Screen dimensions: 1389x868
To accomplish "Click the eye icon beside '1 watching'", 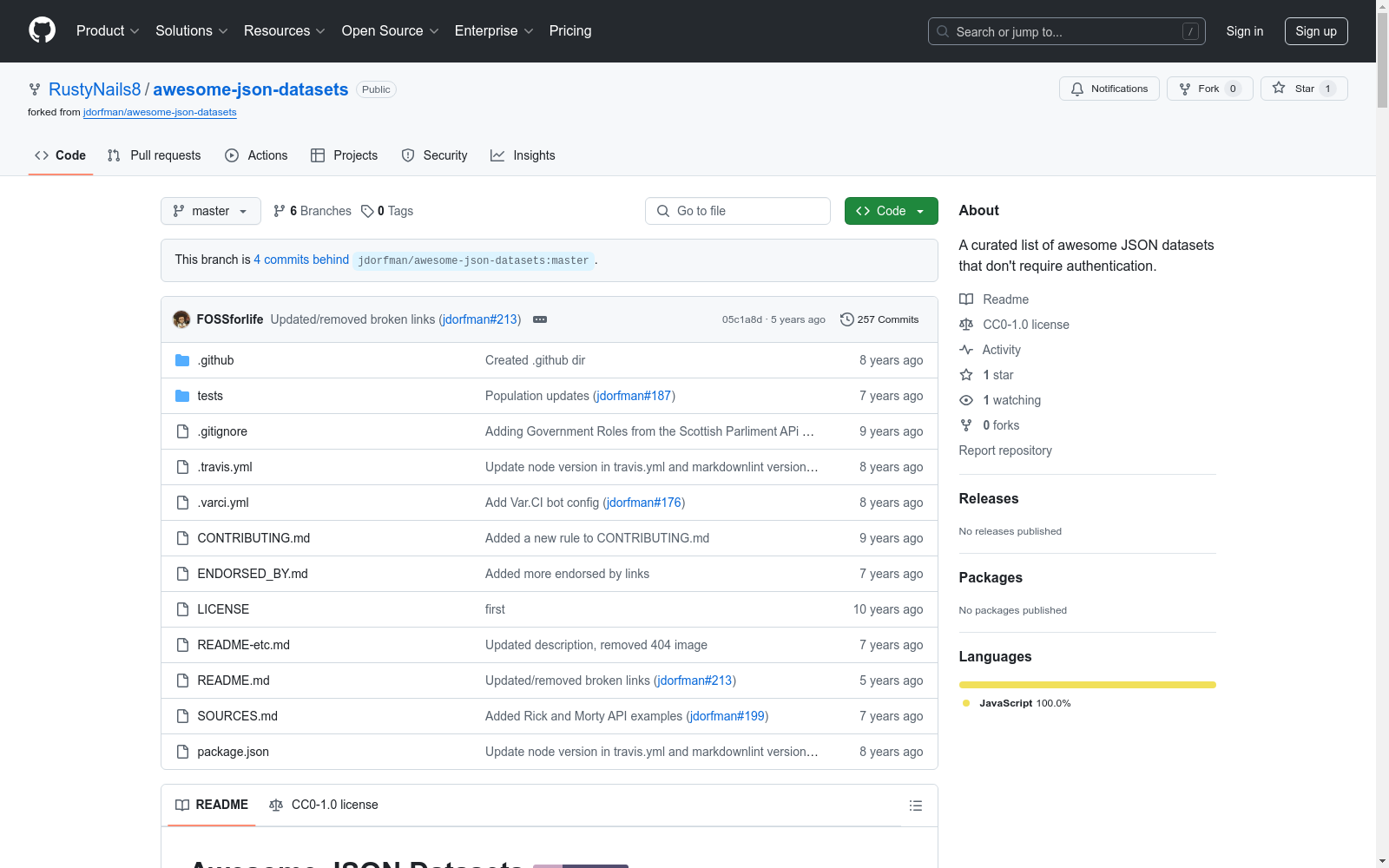I will tap(966, 400).
